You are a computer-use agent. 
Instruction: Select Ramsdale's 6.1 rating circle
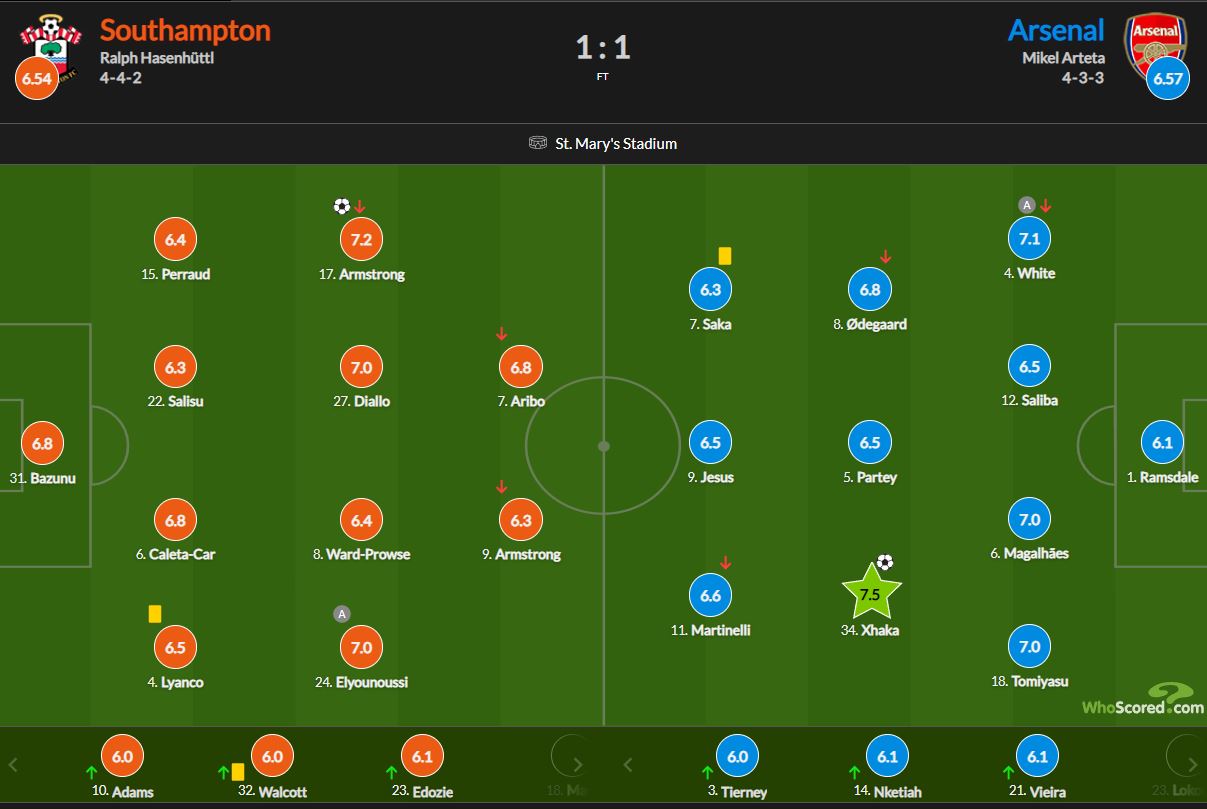pos(1162,443)
